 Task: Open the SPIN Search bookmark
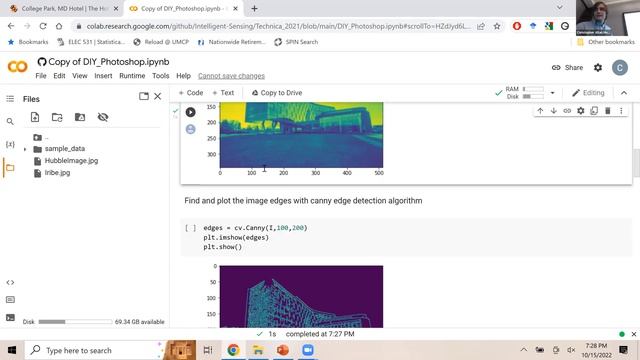point(296,42)
